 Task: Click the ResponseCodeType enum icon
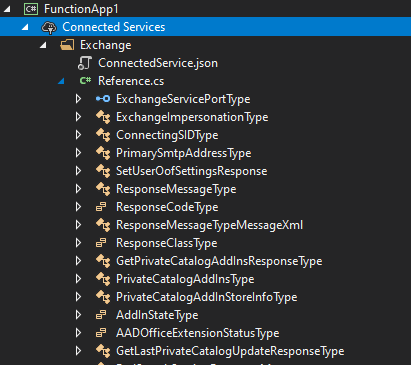click(101, 207)
